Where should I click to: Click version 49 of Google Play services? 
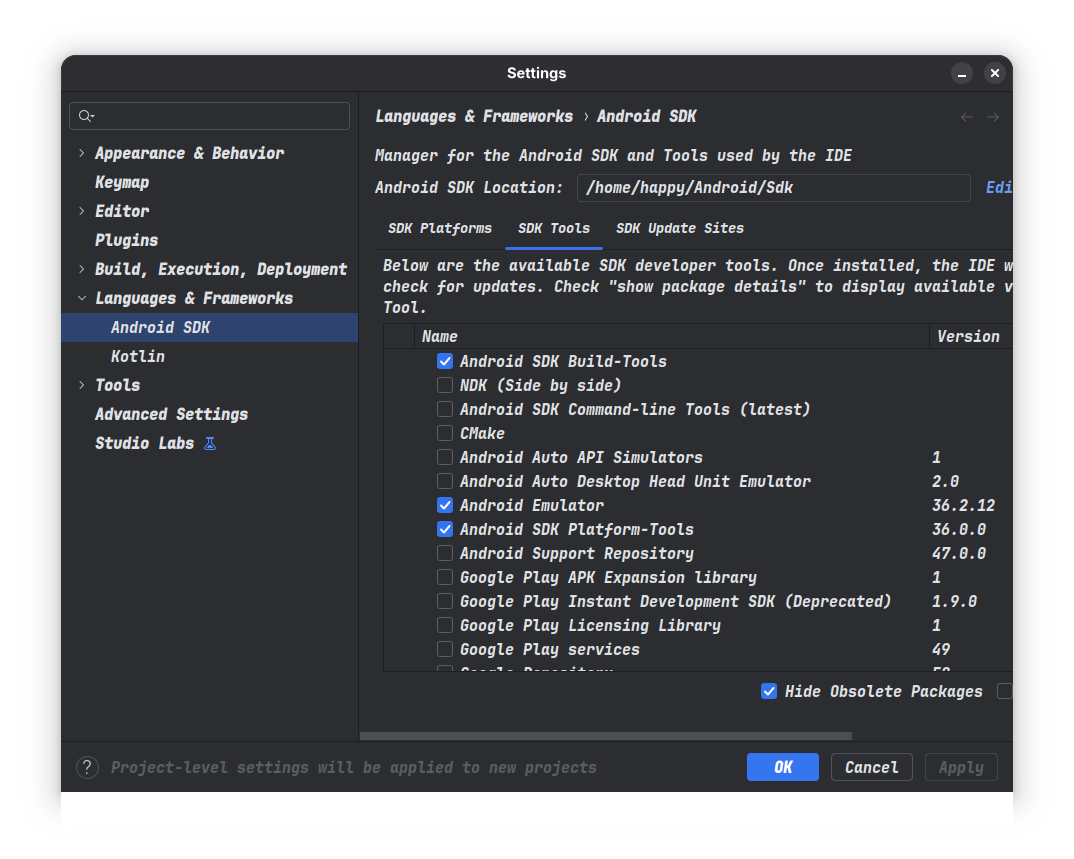941,649
